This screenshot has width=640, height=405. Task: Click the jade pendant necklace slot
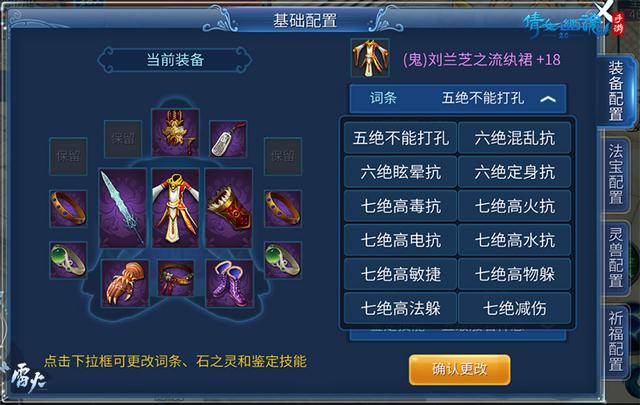coord(228,139)
